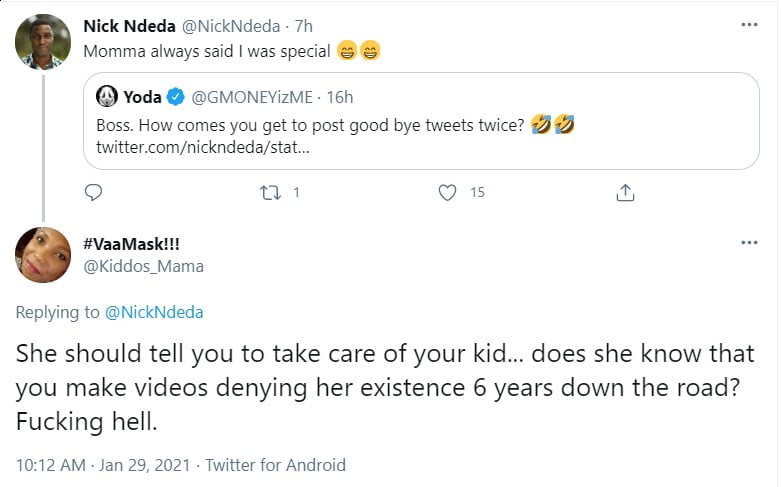Like the tweet with the heart icon
Image resolution: width=781 pixels, height=487 pixels.
pyautogui.click(x=449, y=191)
